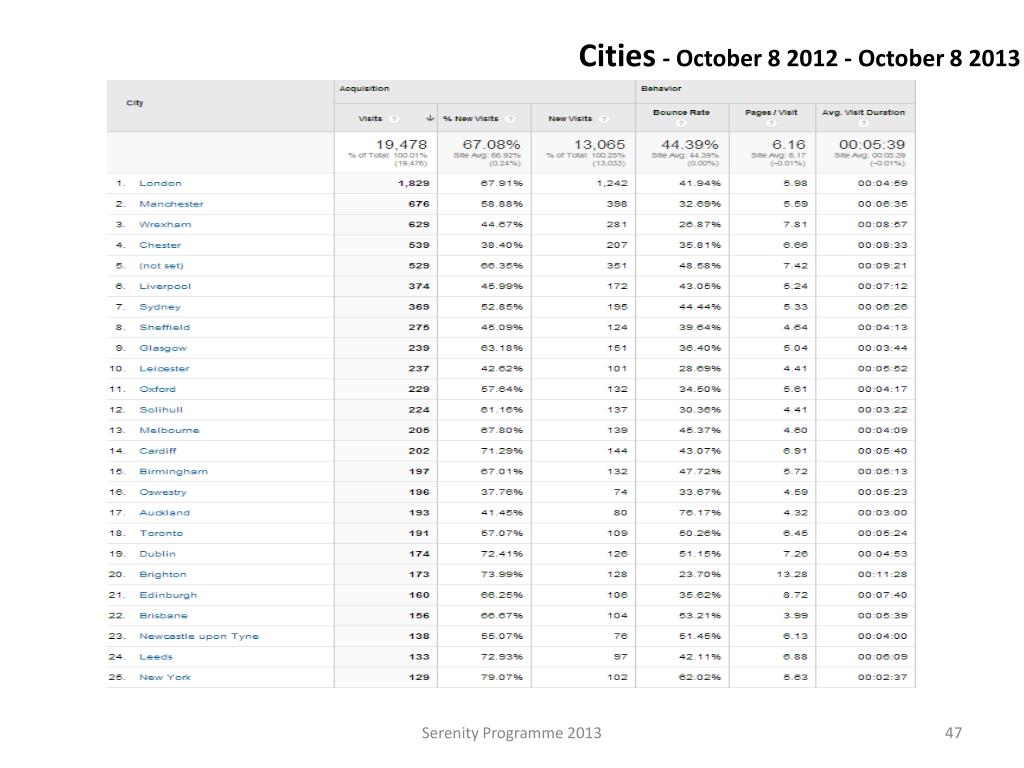Click Brighton's pages per visit 13.28
The height and width of the screenshot is (768, 1024).
point(792,574)
